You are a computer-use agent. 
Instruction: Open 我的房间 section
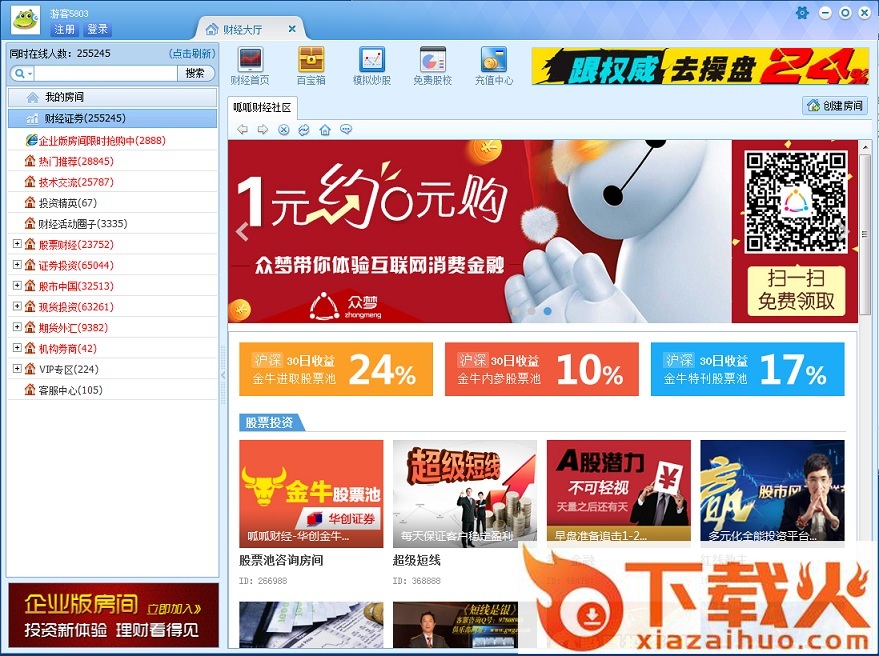pos(112,98)
